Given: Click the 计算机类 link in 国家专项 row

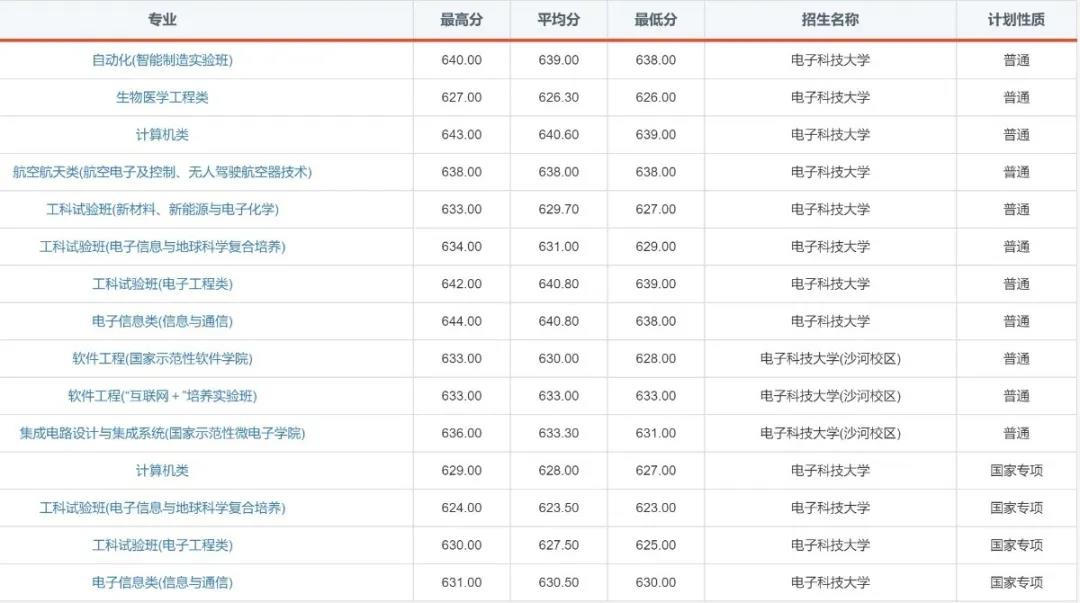Looking at the screenshot, I should (162, 470).
